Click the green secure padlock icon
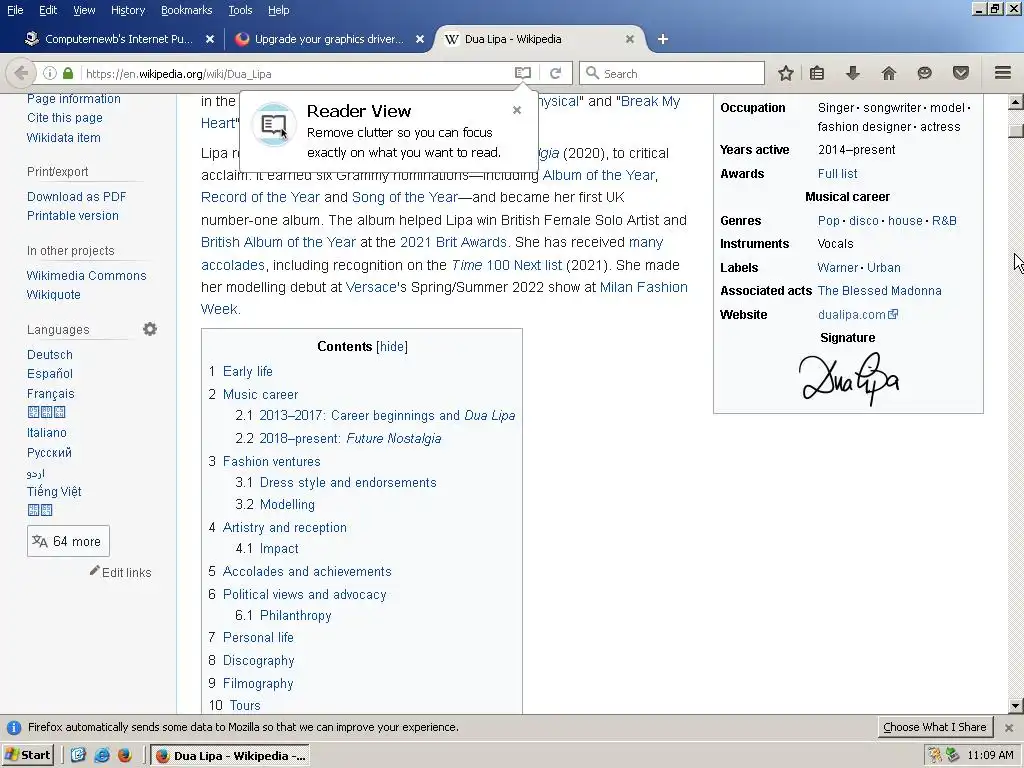The image size is (1024, 768). [68, 73]
